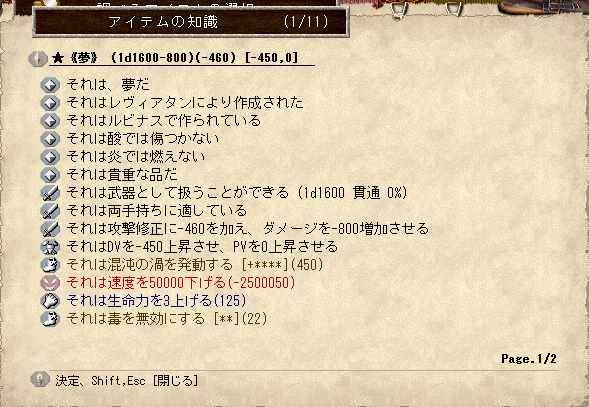Viewport: 589px width, 407px height.
Task: Click the red face icon beside 速度を50000下げる
Action: [x=50, y=283]
